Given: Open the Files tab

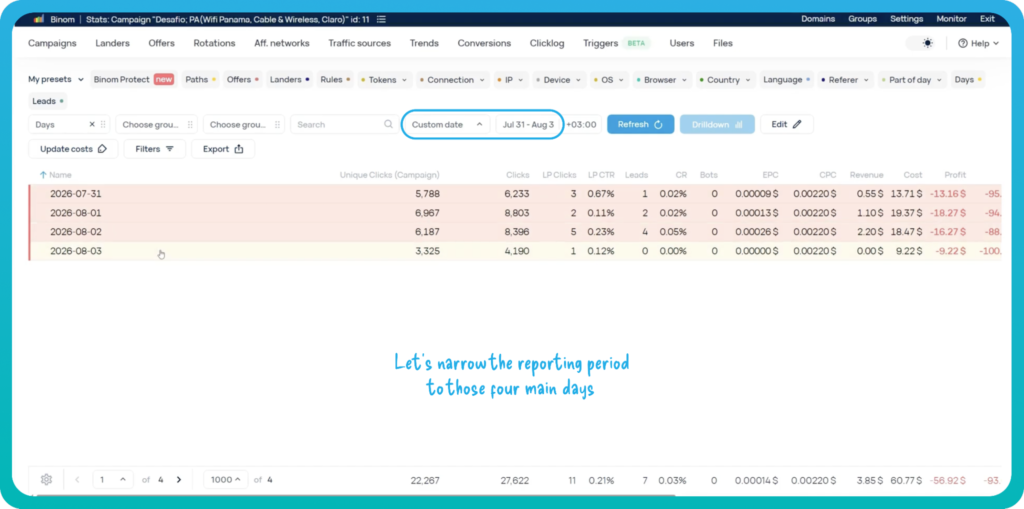Looking at the screenshot, I should point(722,43).
